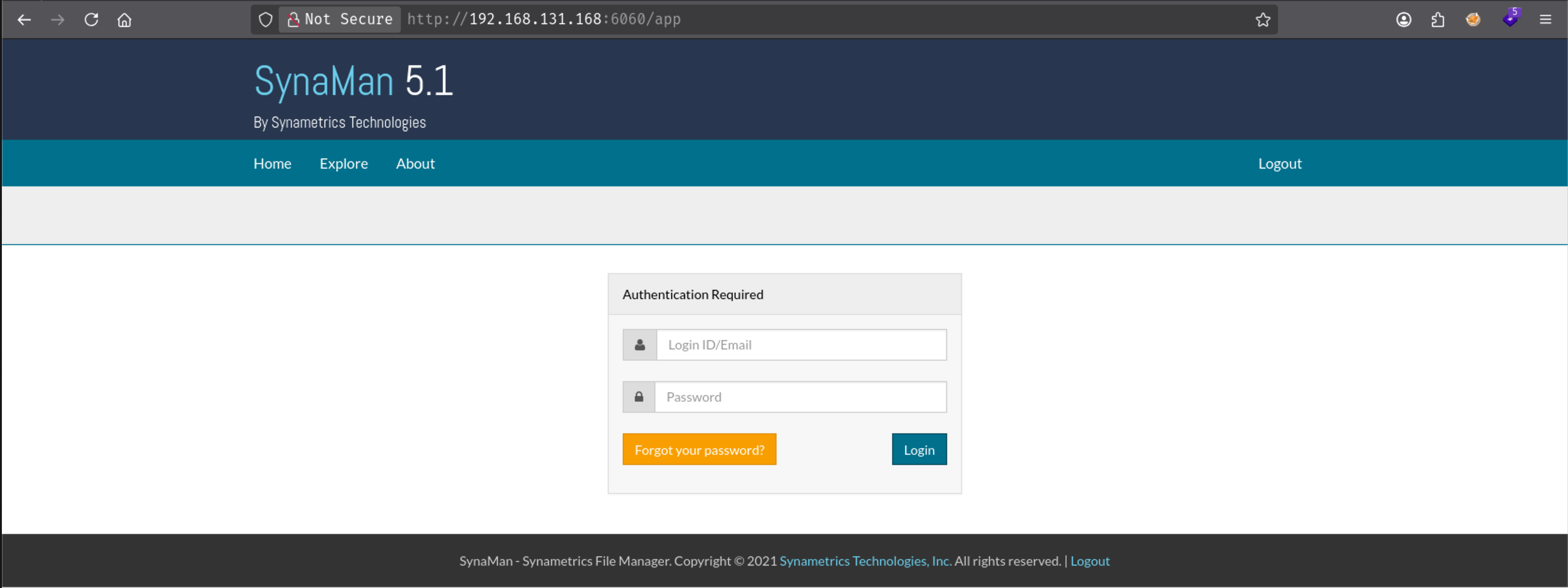Open the About navigation item

pos(415,163)
